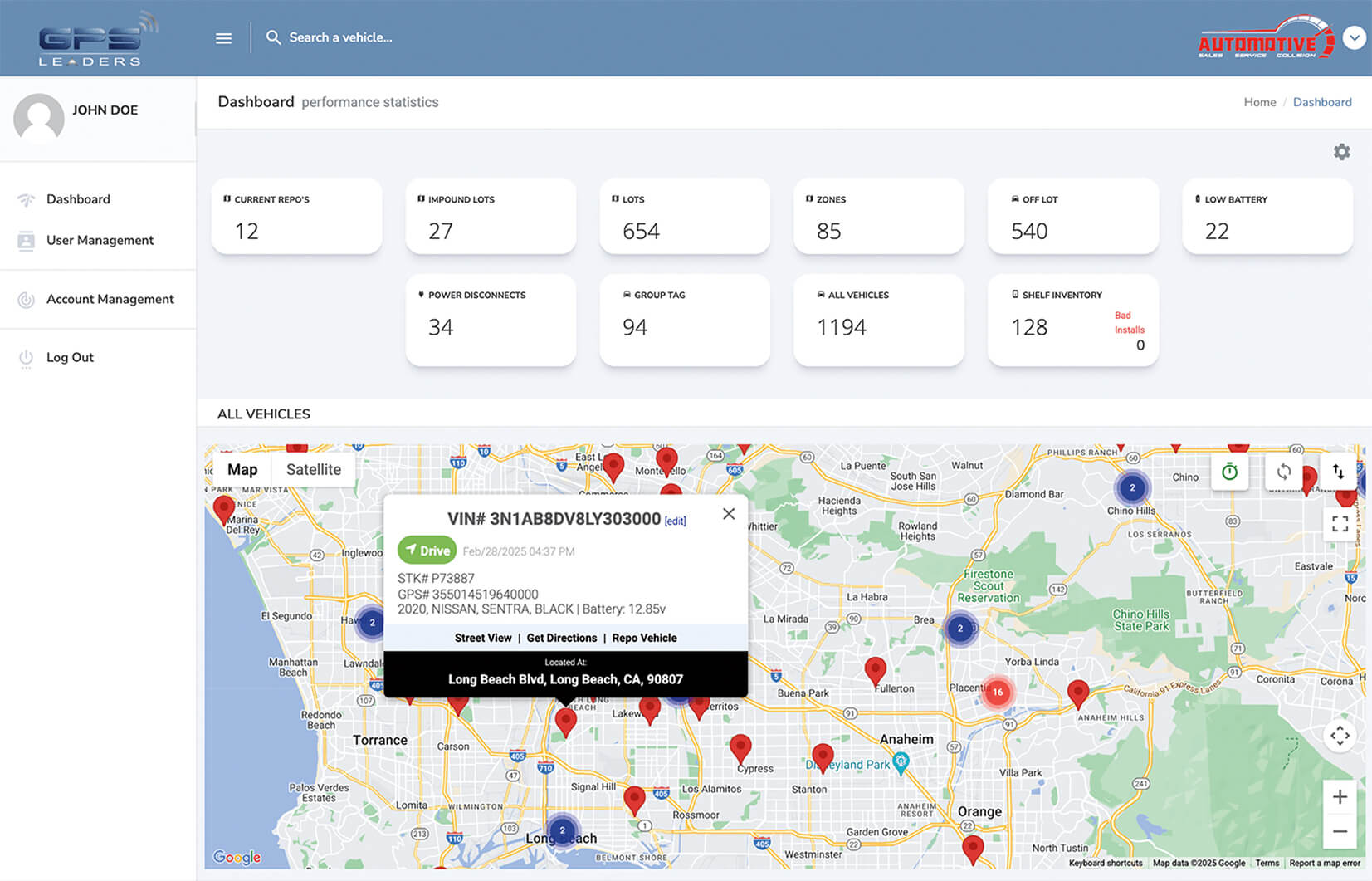Expand the account dropdown arrow in header
The height and width of the screenshot is (881, 1372).
1354,38
